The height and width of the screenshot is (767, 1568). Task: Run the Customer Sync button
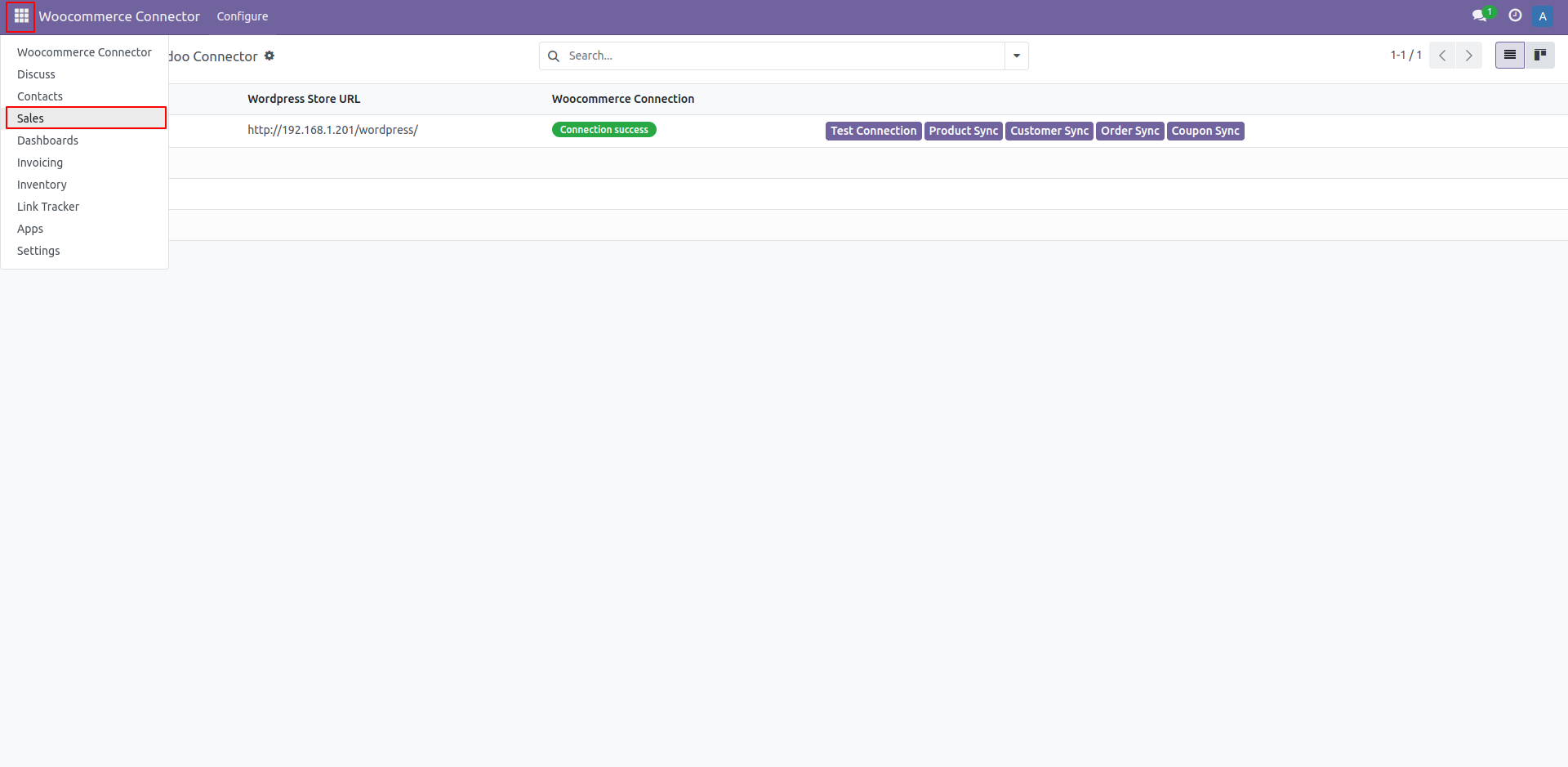[x=1049, y=131]
